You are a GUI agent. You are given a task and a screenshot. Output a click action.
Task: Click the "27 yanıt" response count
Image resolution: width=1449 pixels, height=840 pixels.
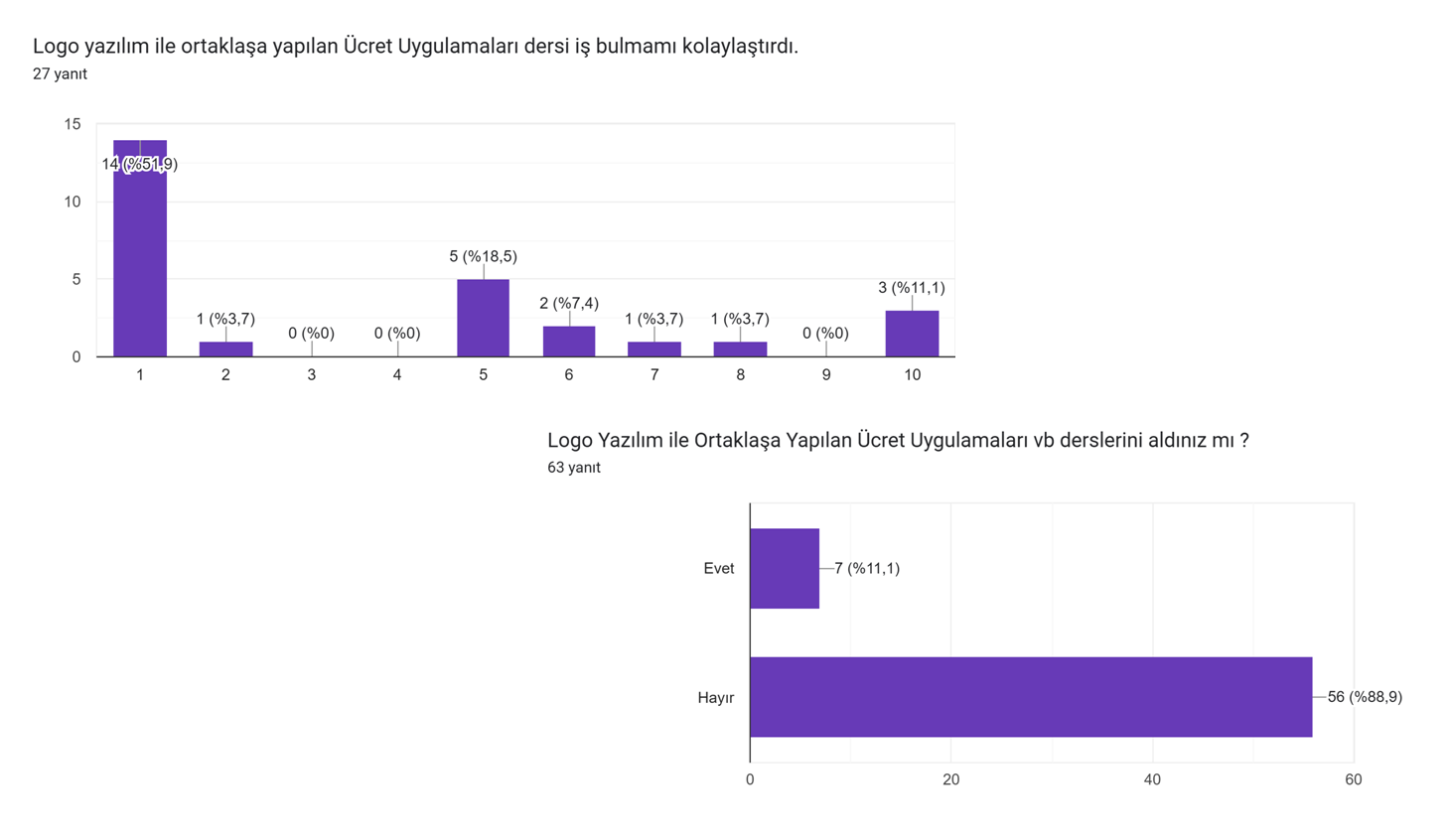pyautogui.click(x=60, y=73)
